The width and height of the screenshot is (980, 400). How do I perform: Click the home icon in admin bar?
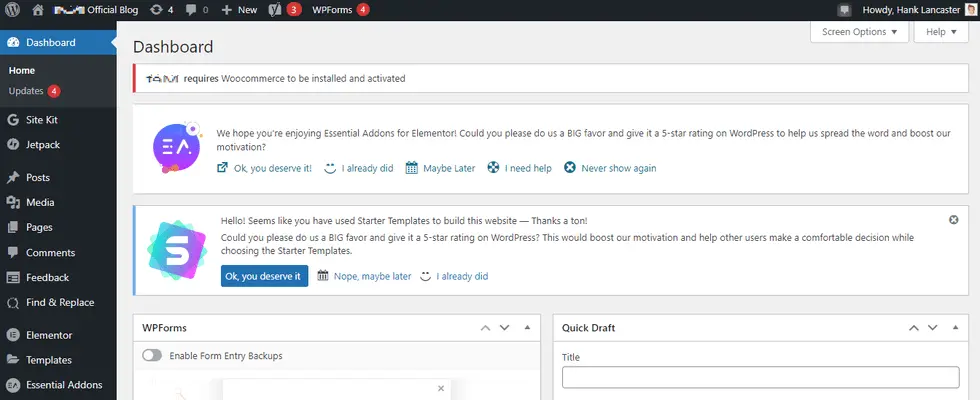[37, 9]
